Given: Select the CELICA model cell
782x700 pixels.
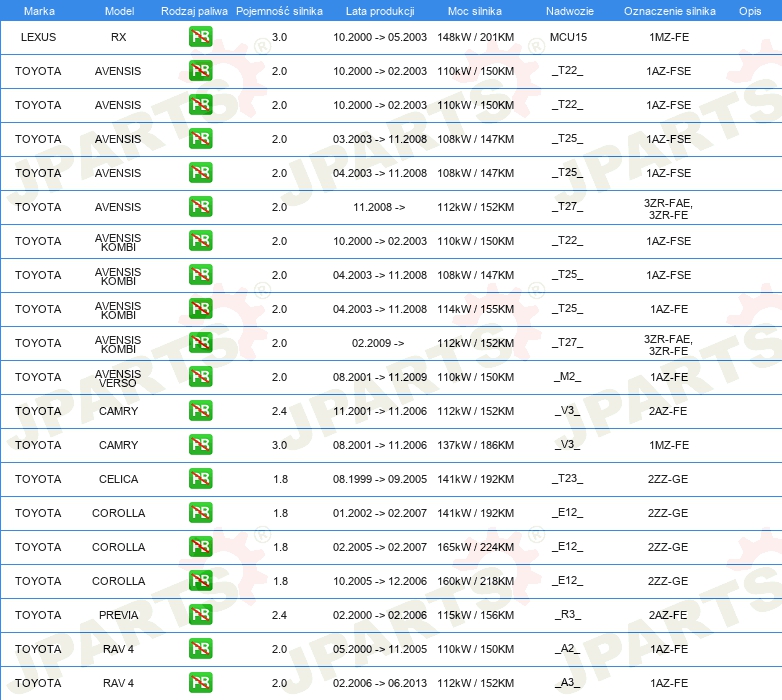Looking at the screenshot, I should tap(118, 479).
